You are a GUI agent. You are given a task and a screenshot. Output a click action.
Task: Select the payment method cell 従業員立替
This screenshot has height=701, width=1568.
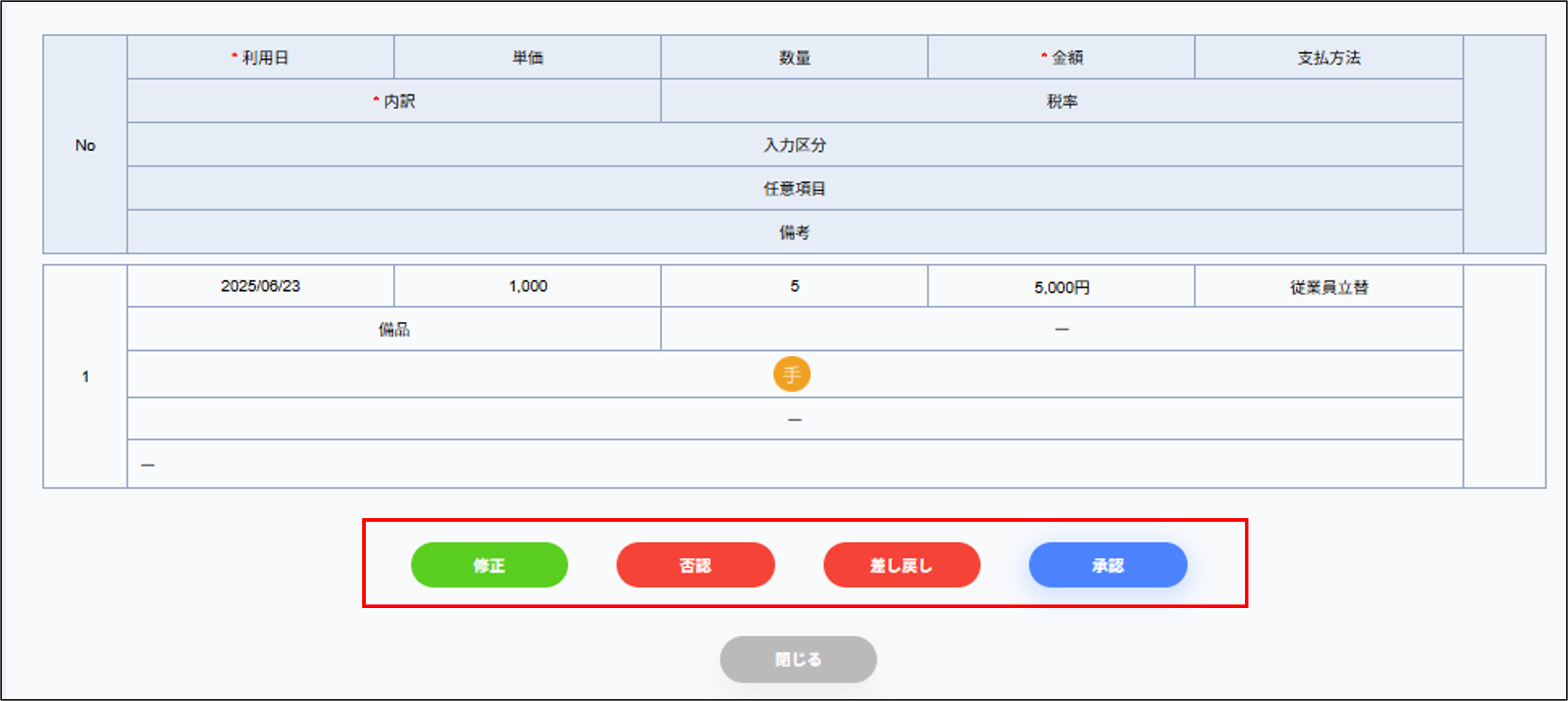[1329, 286]
